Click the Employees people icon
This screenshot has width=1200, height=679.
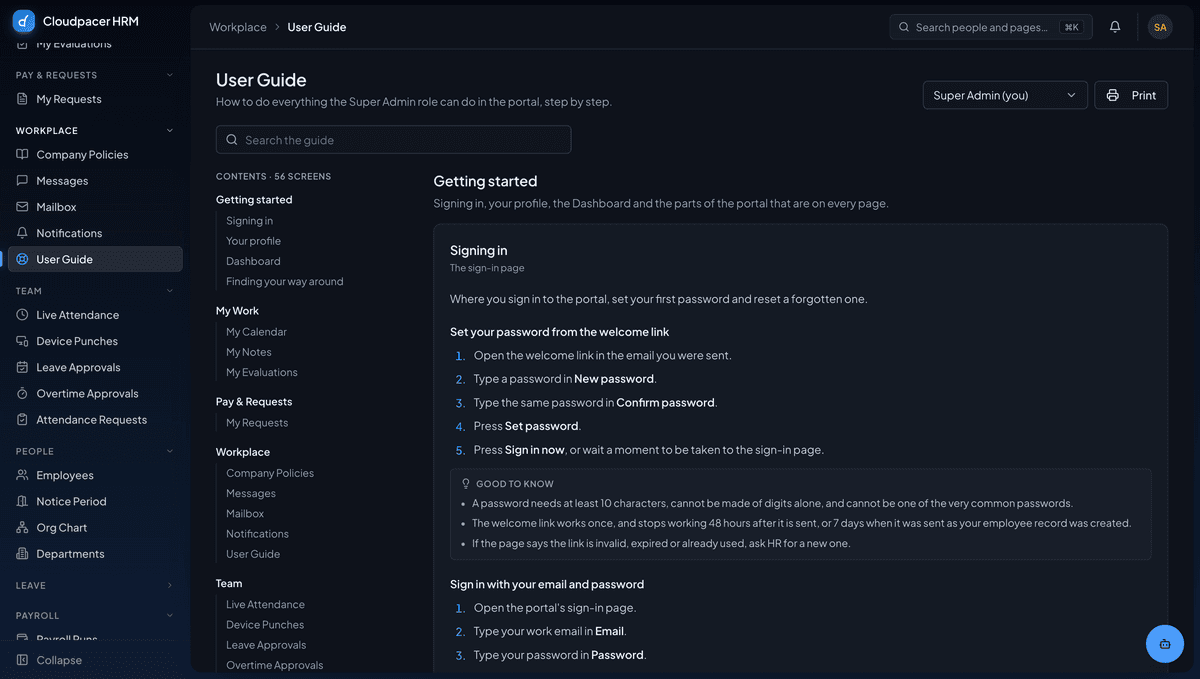click(x=23, y=475)
